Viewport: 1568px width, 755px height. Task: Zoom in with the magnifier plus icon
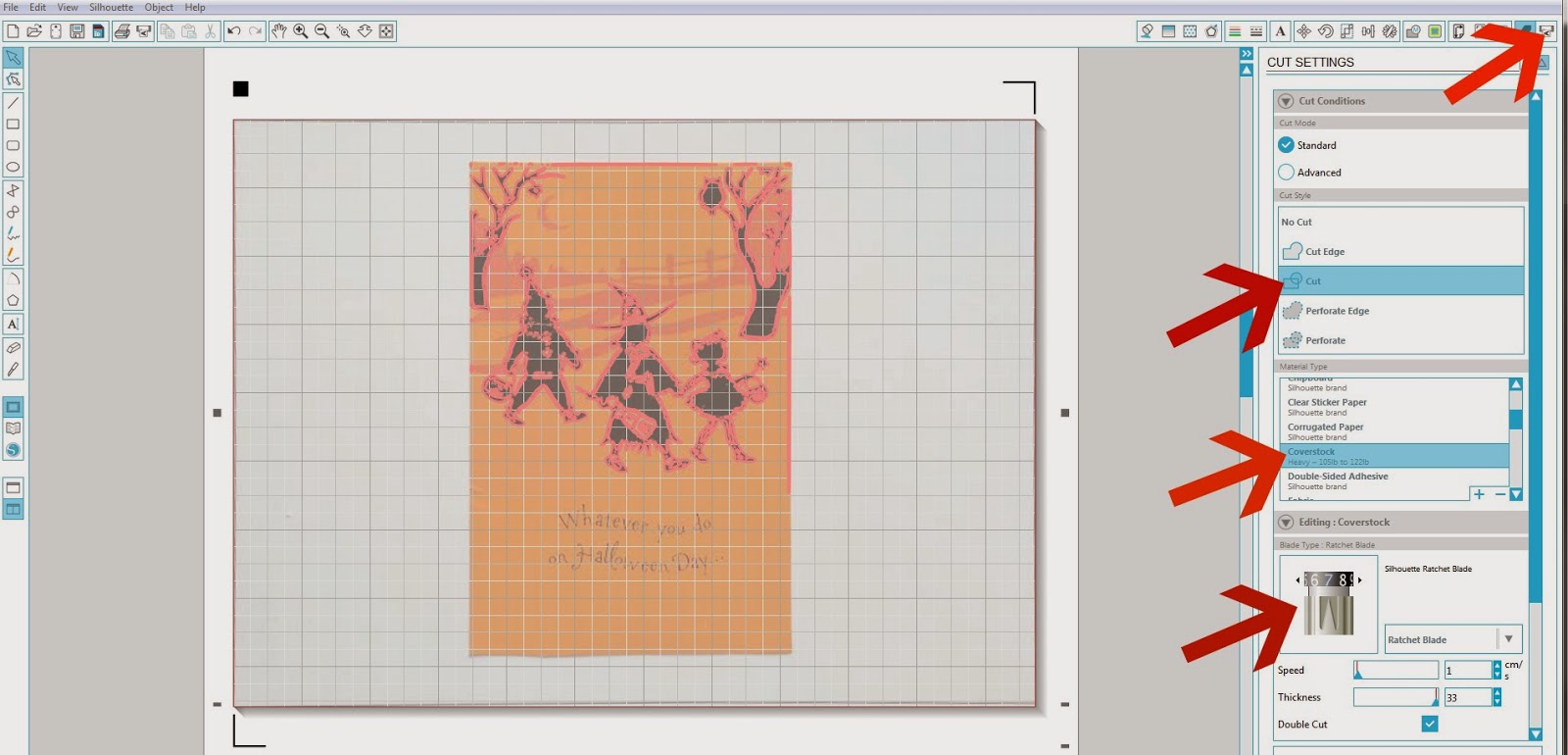[301, 31]
